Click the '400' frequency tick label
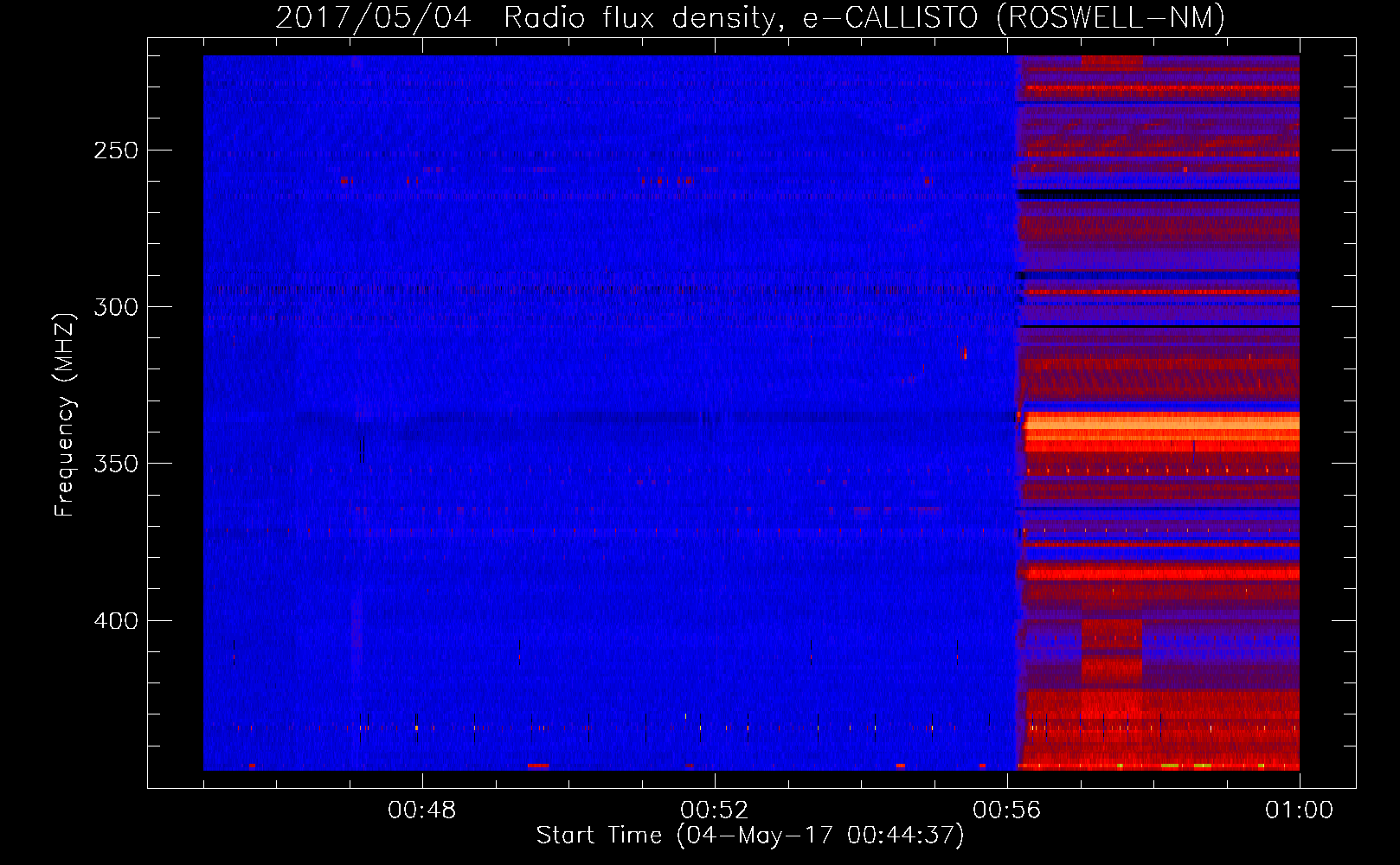 click(x=116, y=621)
